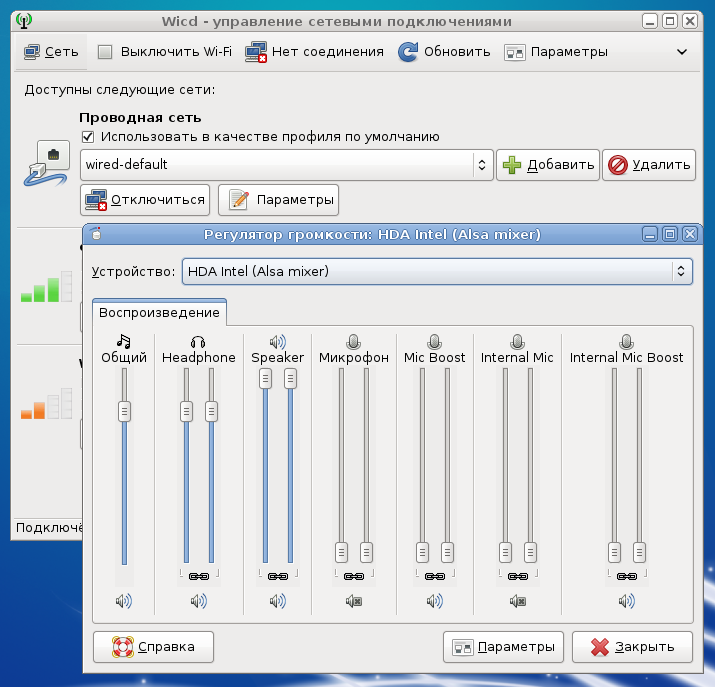
Task: Click Обновить to refresh networks
Action: (x=444, y=52)
